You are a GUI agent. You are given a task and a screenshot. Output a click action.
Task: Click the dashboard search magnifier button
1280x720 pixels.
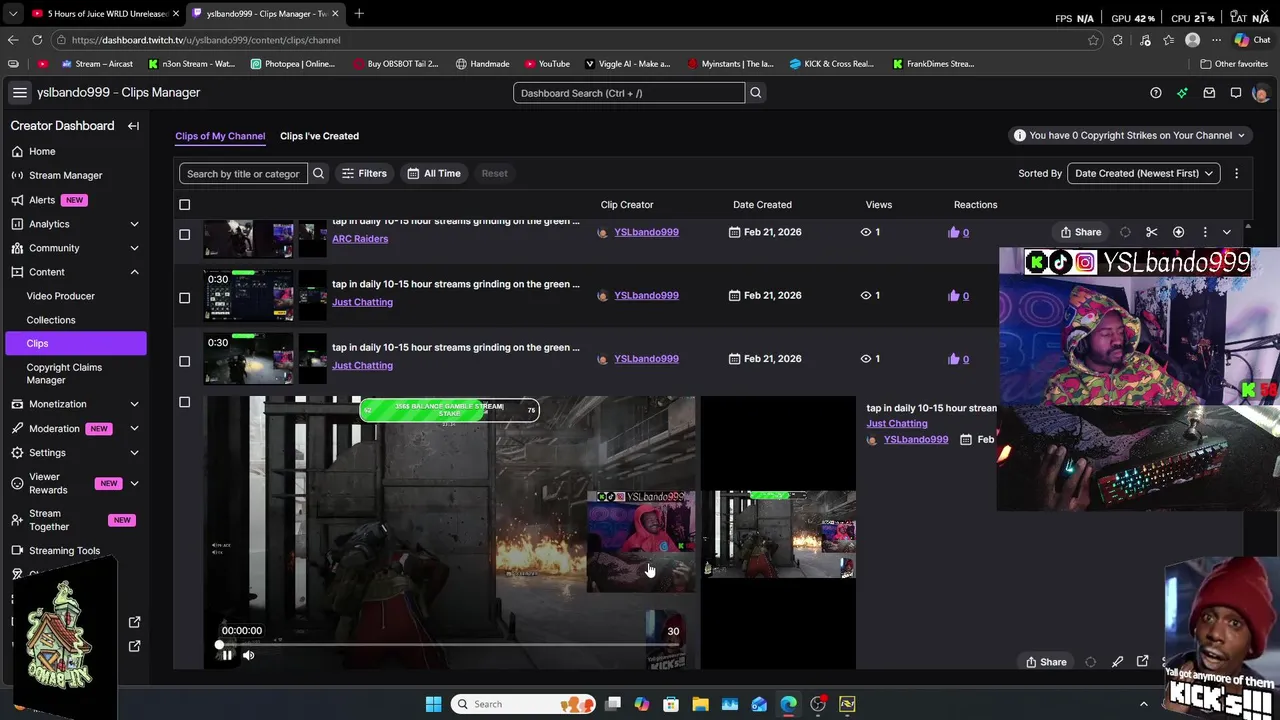756,93
